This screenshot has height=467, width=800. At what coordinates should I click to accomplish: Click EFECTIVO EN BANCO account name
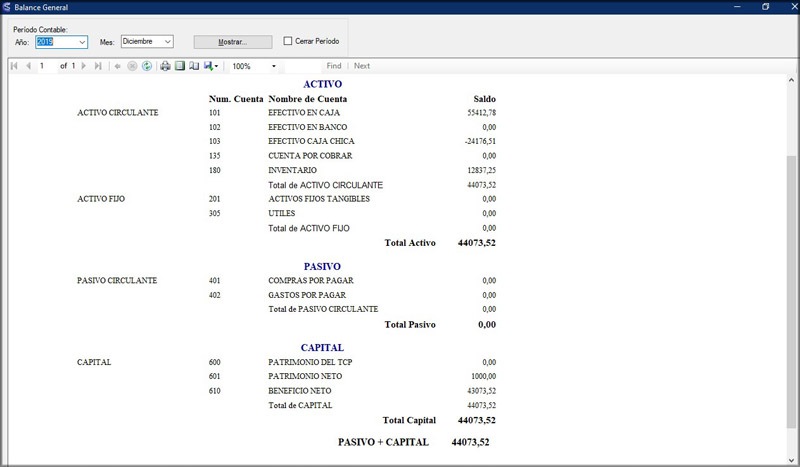[308, 127]
